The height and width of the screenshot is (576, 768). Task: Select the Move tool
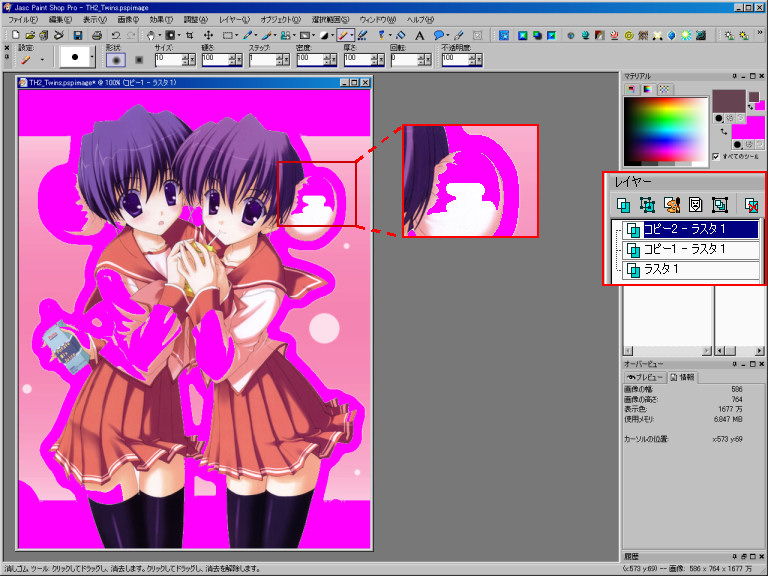pos(208,35)
